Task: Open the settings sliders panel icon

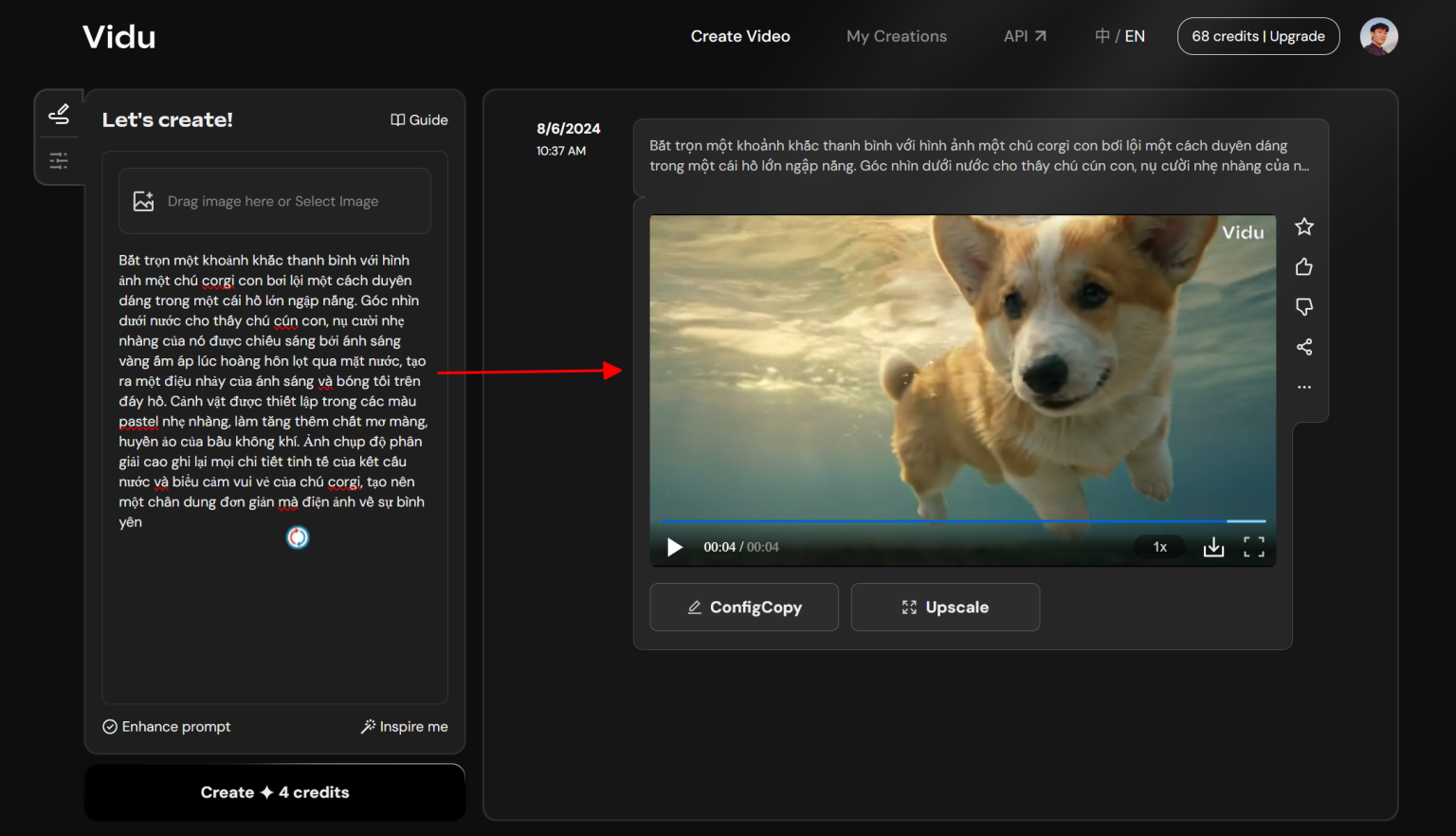Action: click(x=59, y=160)
